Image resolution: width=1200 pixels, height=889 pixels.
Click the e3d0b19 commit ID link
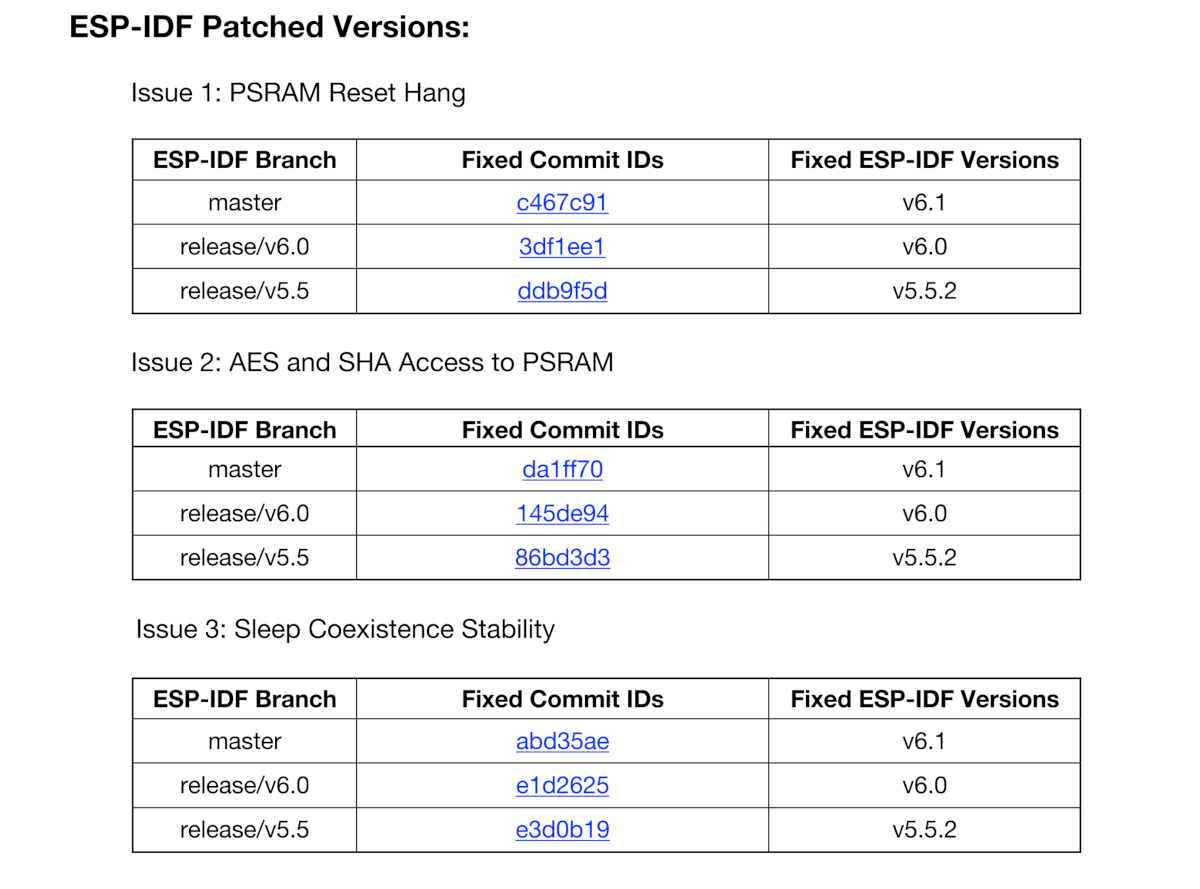coord(562,830)
